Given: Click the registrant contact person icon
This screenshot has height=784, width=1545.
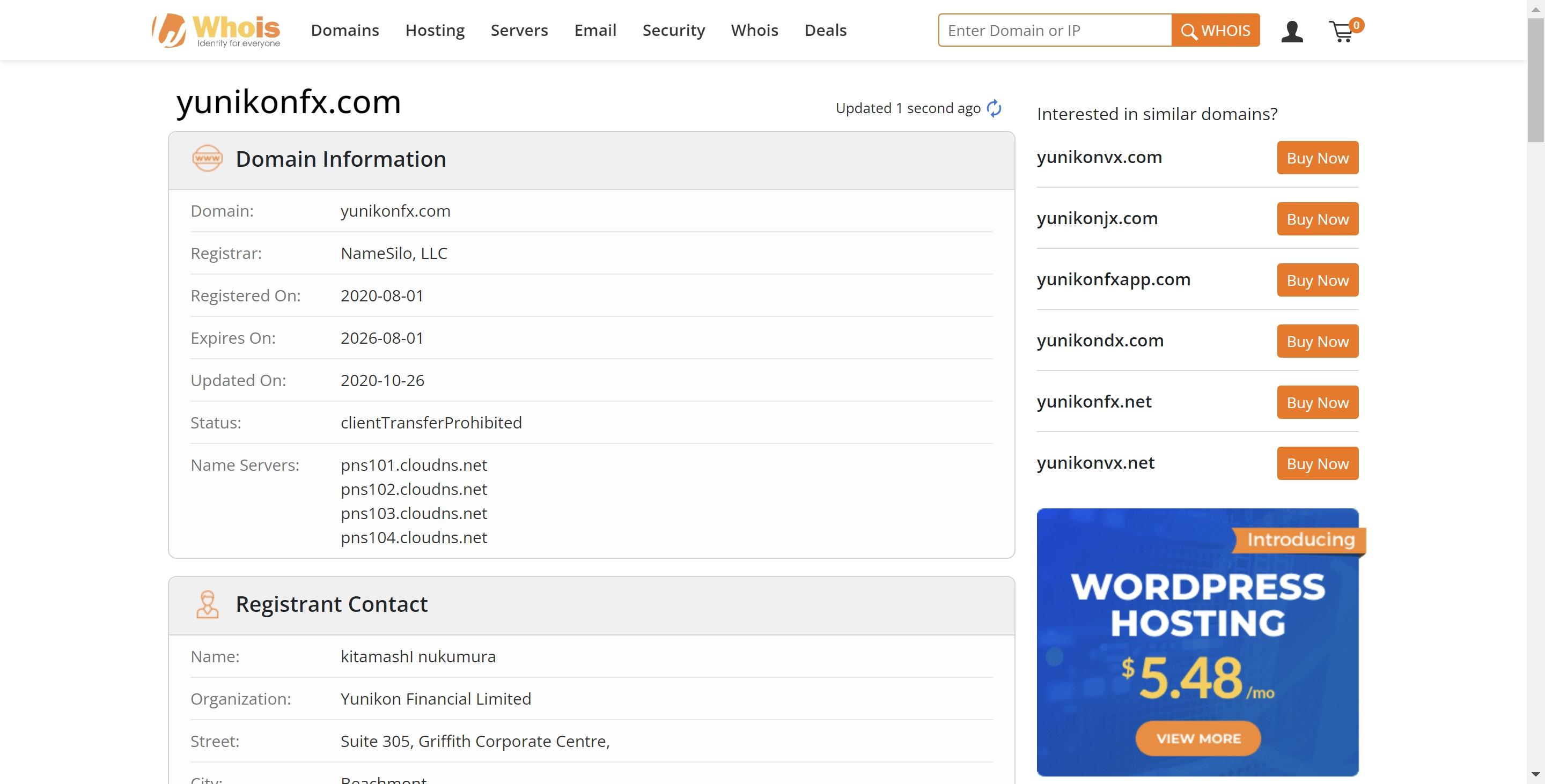Looking at the screenshot, I should click(207, 604).
